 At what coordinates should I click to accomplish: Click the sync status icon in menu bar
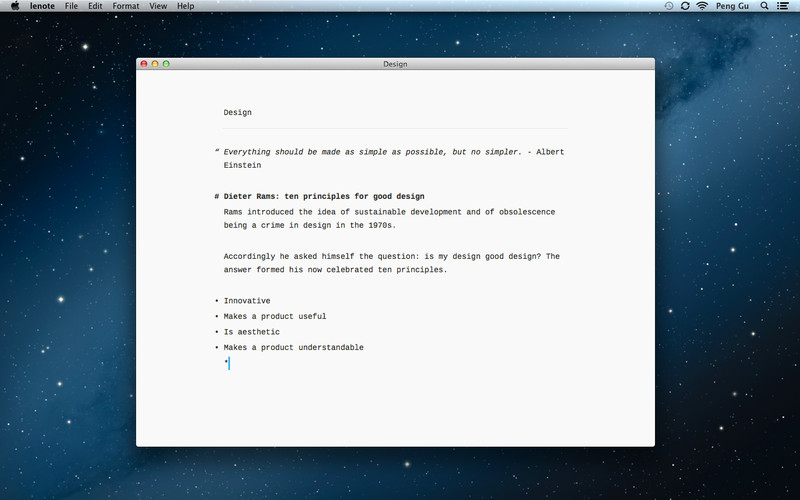(x=685, y=6)
